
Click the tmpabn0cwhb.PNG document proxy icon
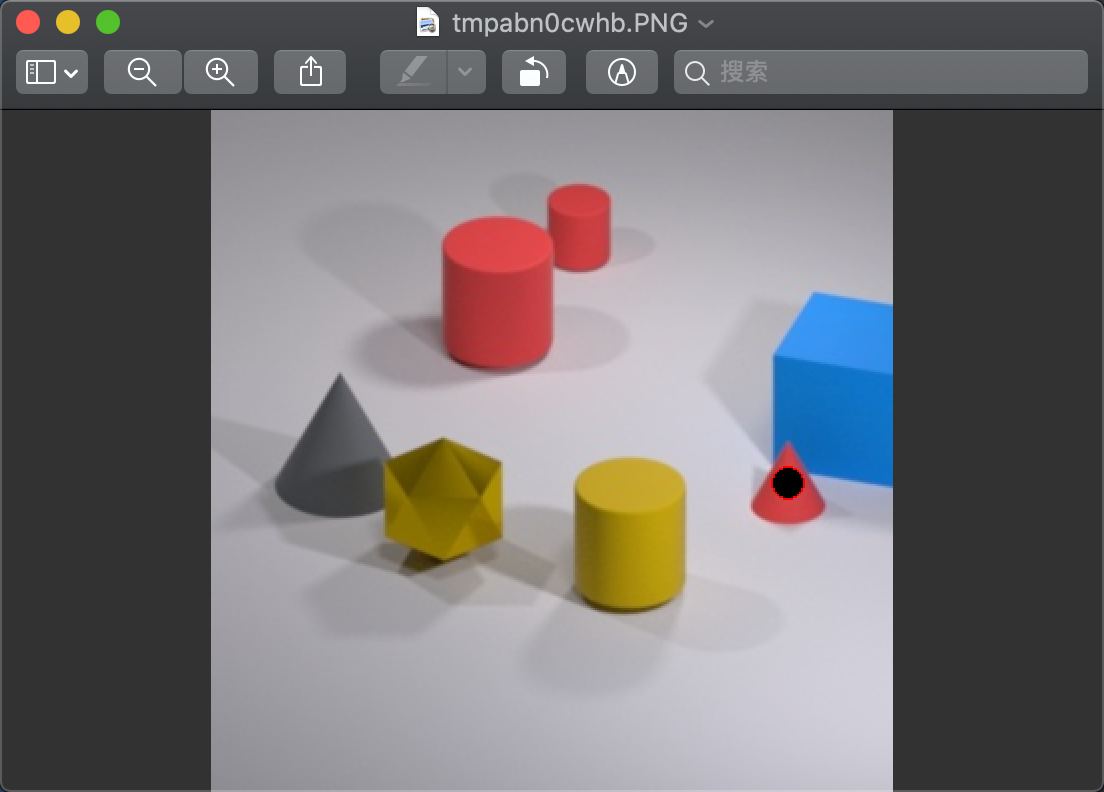428,23
